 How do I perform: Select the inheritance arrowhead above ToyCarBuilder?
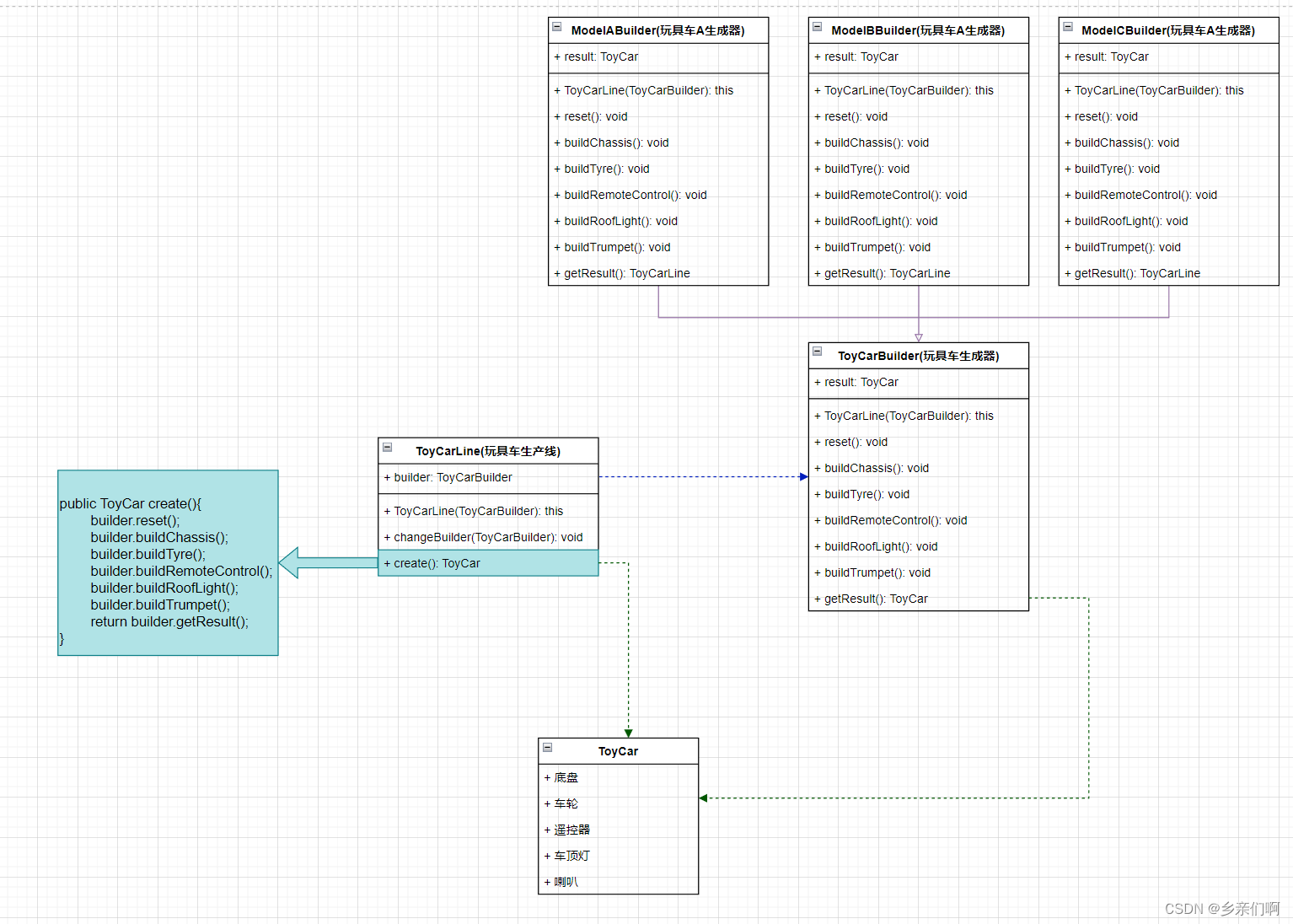pyautogui.click(x=919, y=337)
